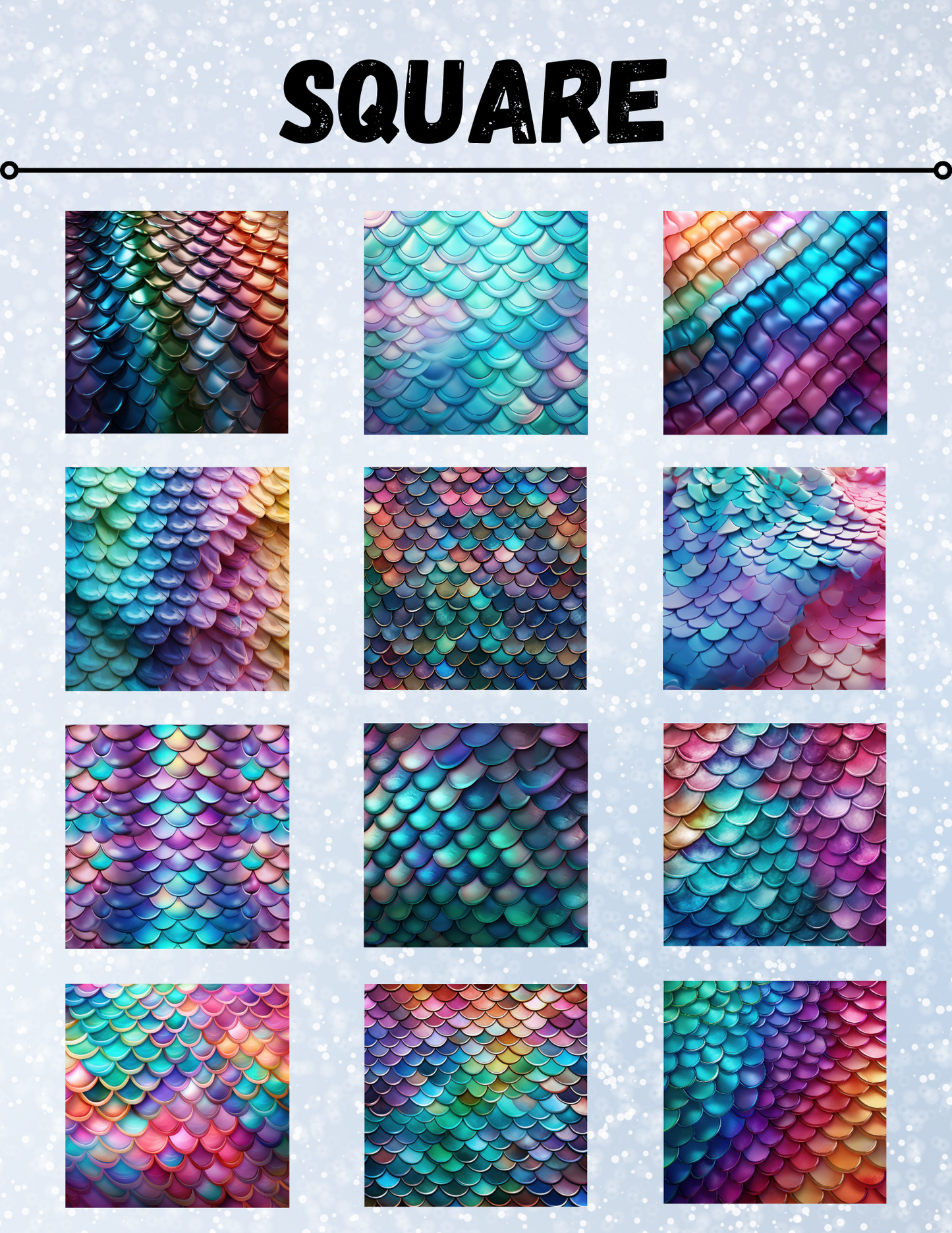Select second-row thumbnail with yellow scales at right
The width and height of the screenshot is (952, 1233).
177,579
